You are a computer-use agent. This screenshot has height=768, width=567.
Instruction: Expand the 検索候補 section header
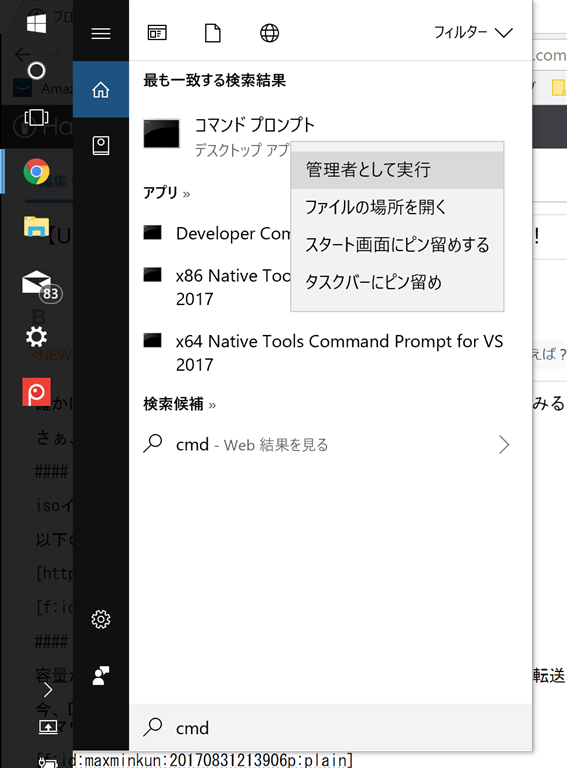tap(179, 404)
